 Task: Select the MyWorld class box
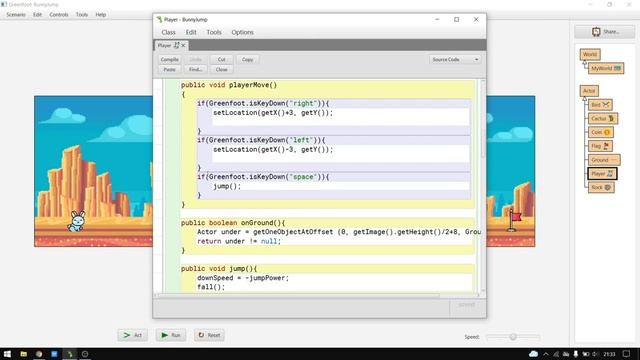(606, 68)
